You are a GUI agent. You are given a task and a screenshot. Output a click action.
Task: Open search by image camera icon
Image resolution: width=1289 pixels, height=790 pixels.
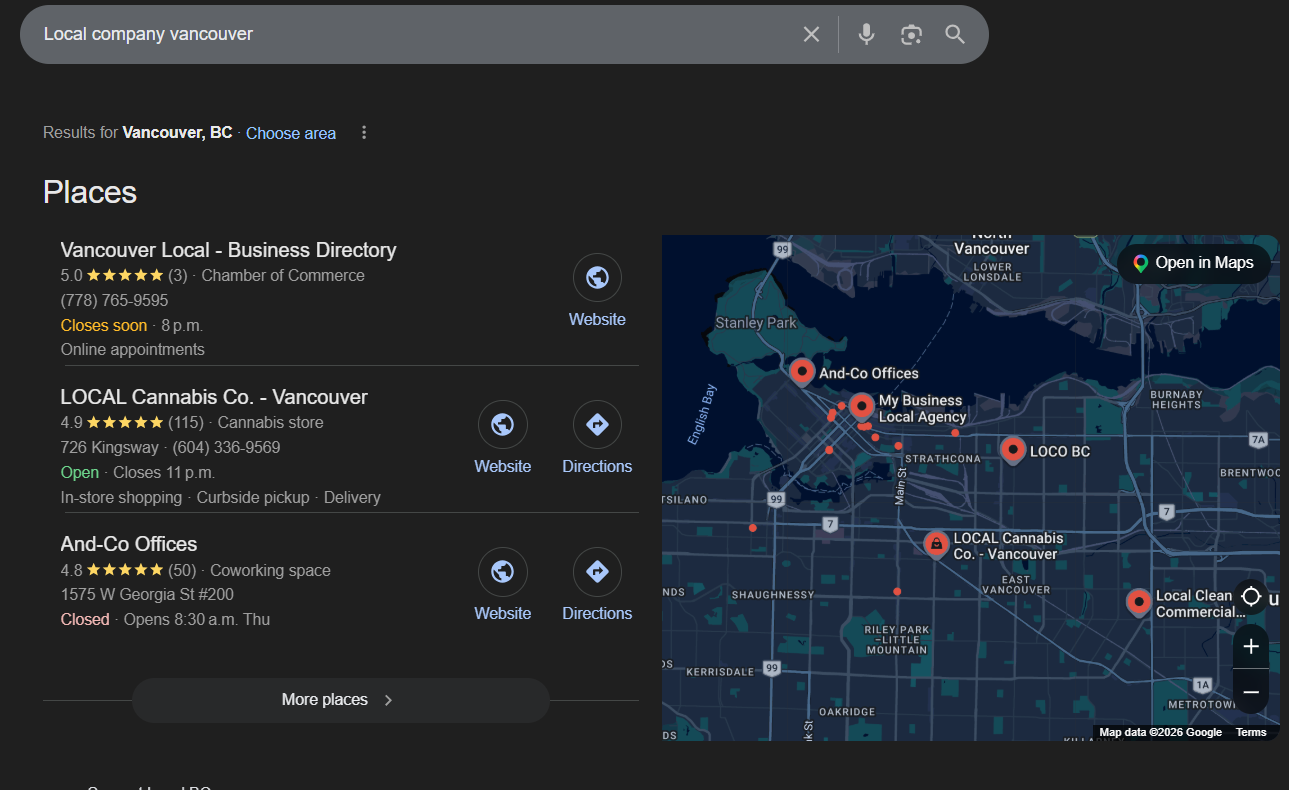click(x=911, y=35)
